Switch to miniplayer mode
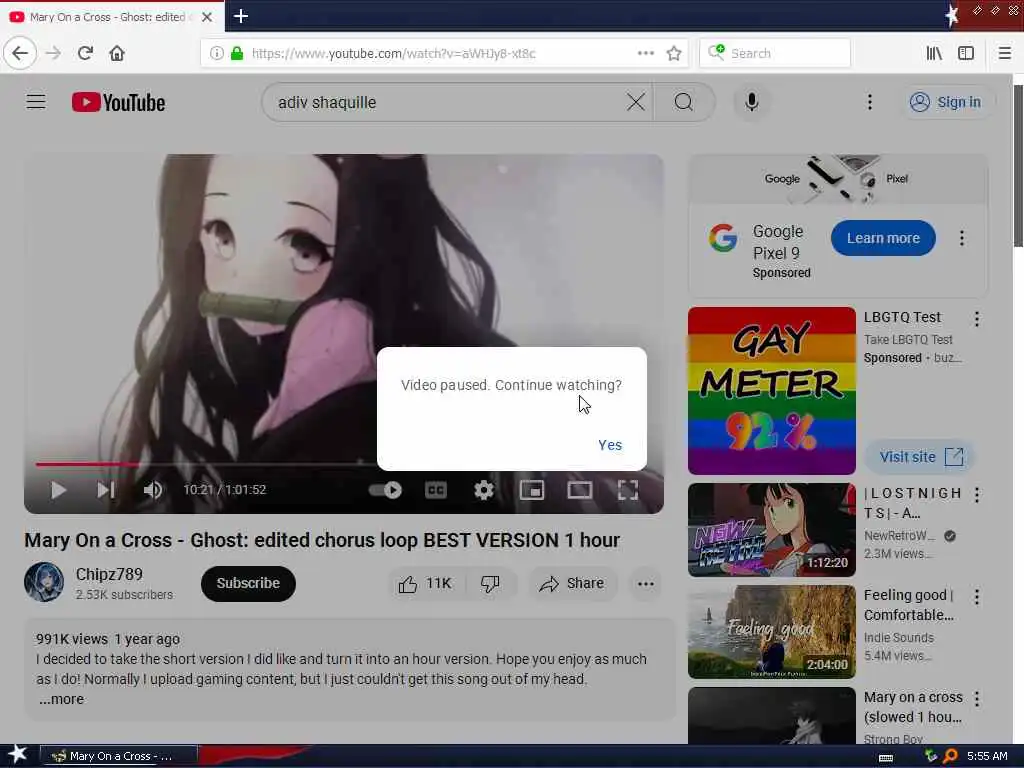 [x=532, y=490]
